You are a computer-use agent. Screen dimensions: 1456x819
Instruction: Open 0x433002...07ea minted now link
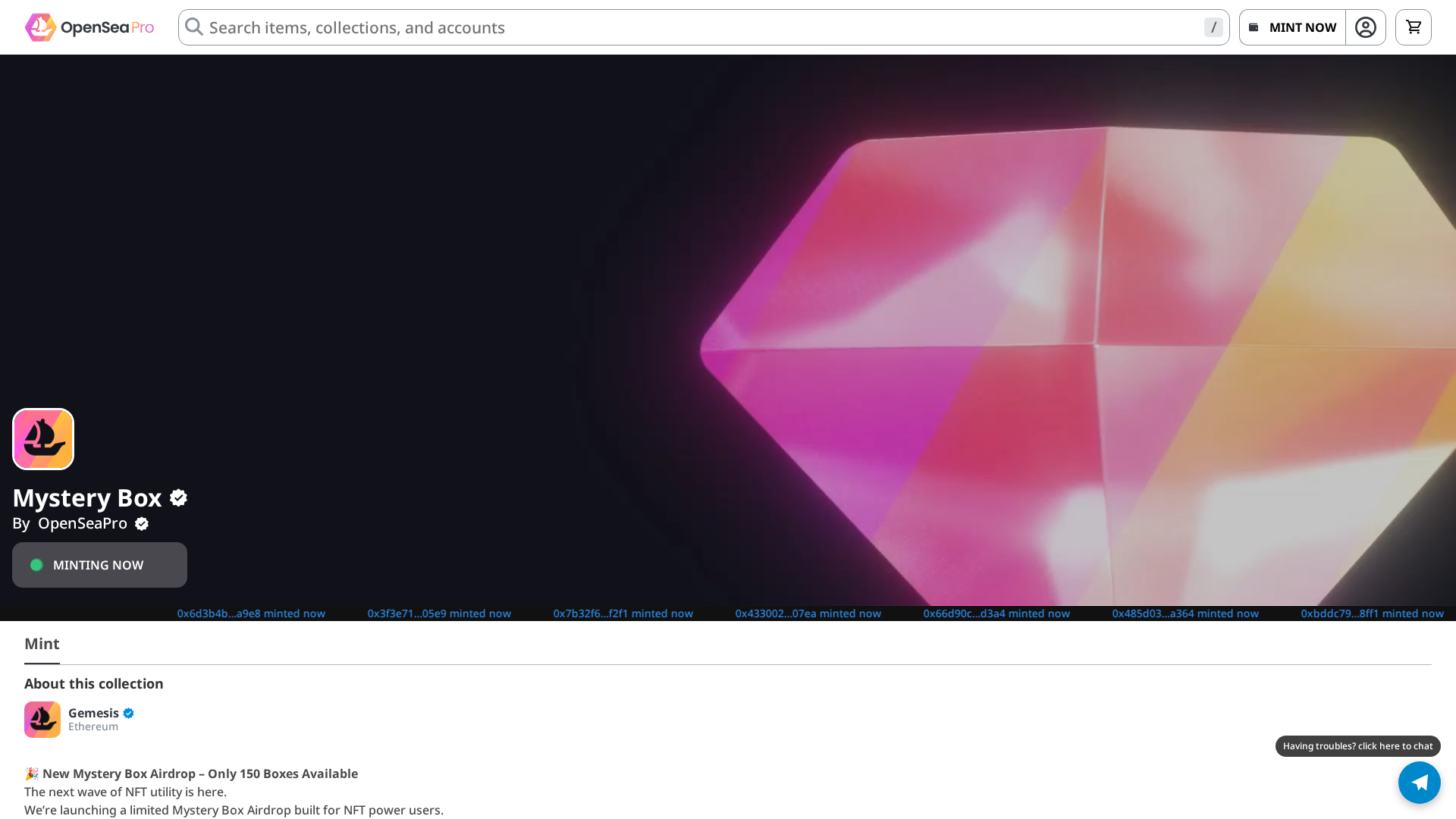808,613
